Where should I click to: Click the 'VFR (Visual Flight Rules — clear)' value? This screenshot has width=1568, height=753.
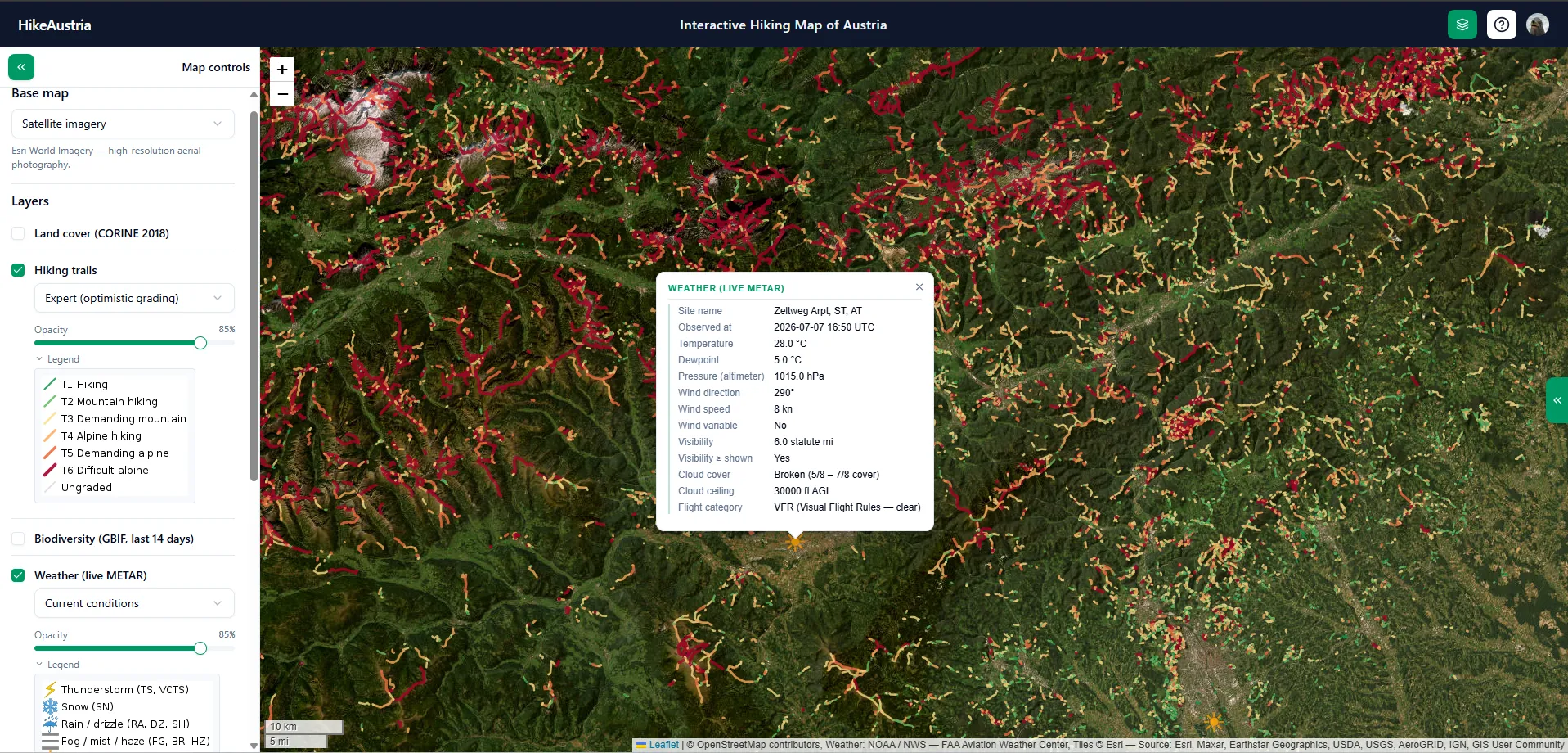pos(847,507)
